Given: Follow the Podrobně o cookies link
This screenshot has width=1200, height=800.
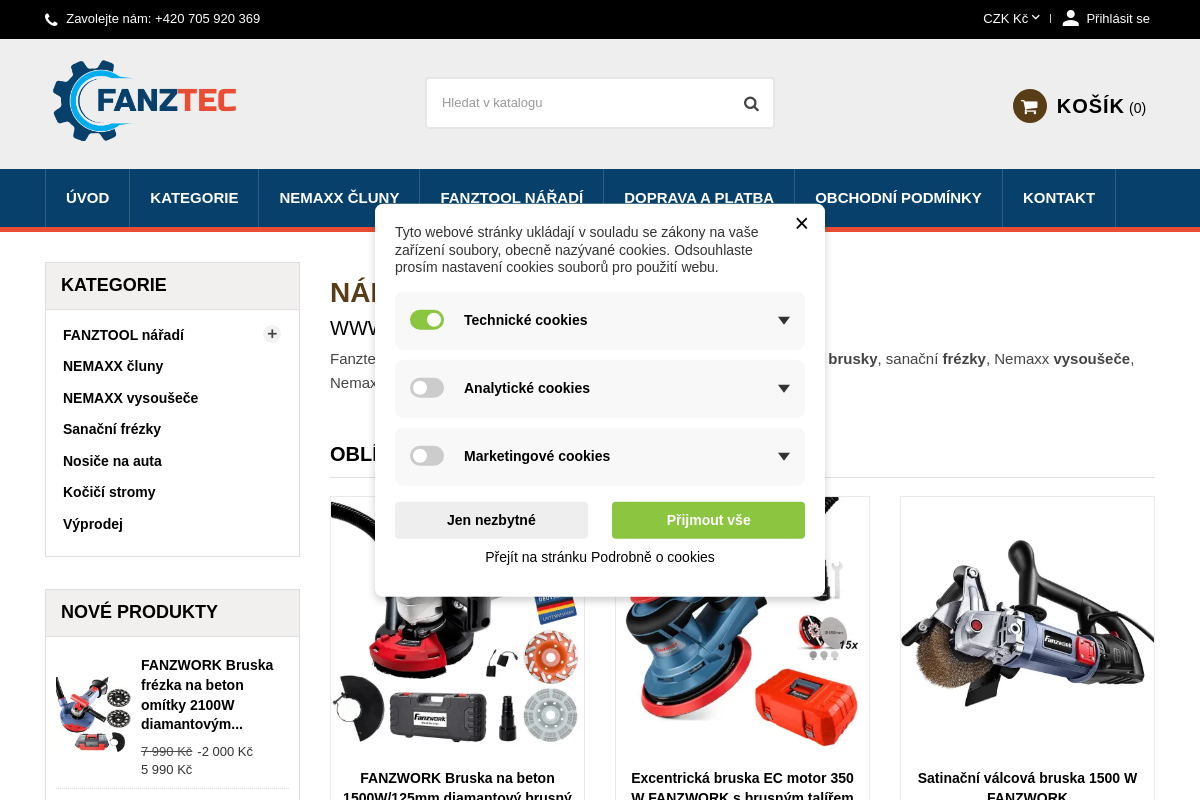Looking at the screenshot, I should [x=600, y=557].
